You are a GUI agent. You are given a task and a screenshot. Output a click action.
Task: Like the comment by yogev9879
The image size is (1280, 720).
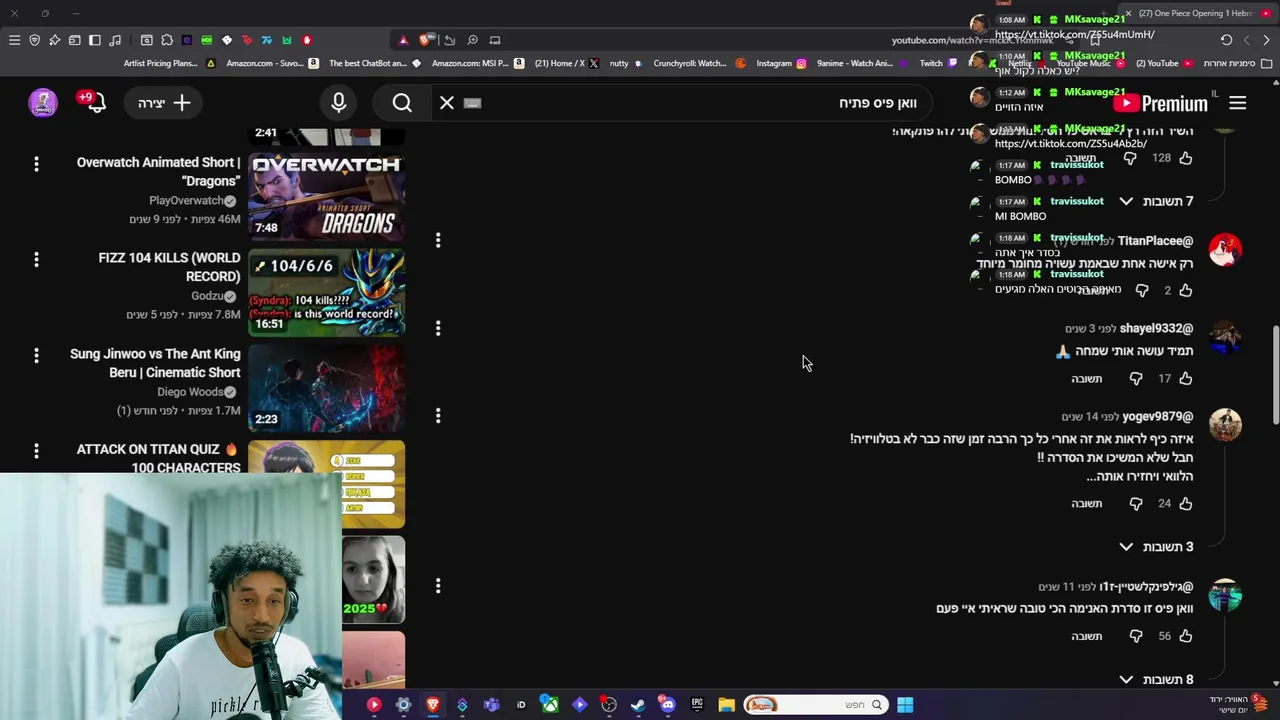point(1185,504)
